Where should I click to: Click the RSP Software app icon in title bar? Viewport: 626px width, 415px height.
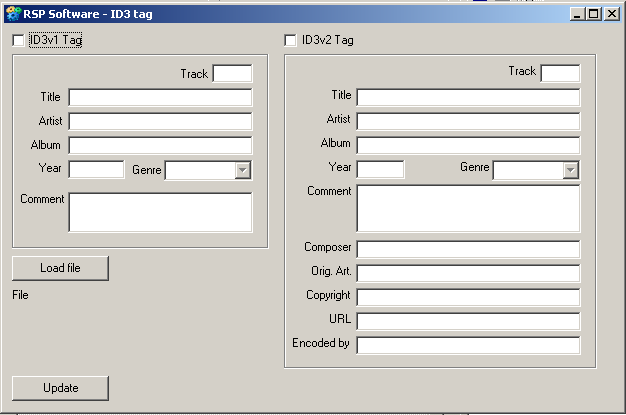[x=13, y=14]
